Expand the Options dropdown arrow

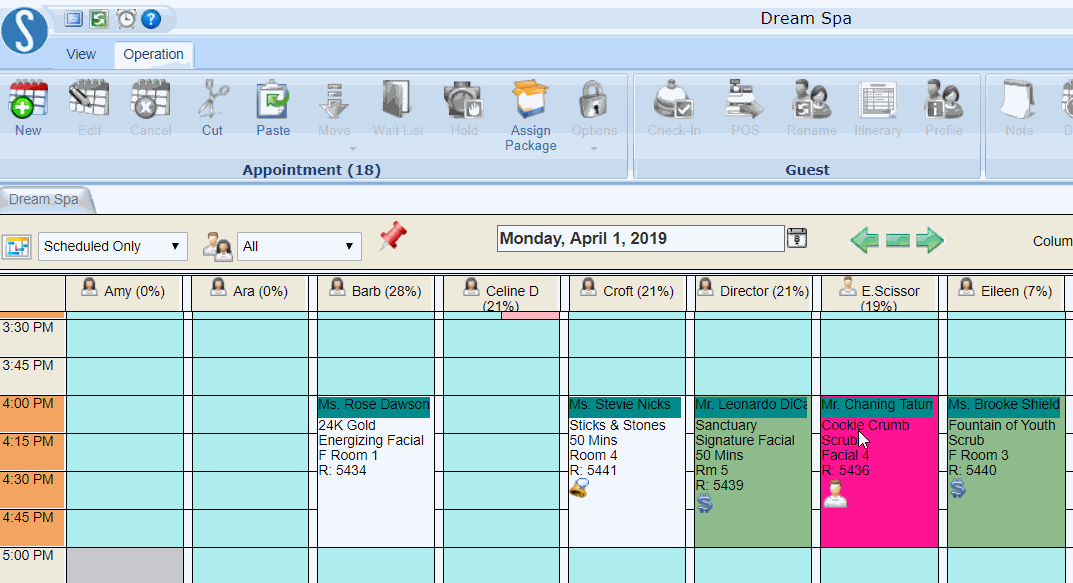pyautogui.click(x=593, y=148)
